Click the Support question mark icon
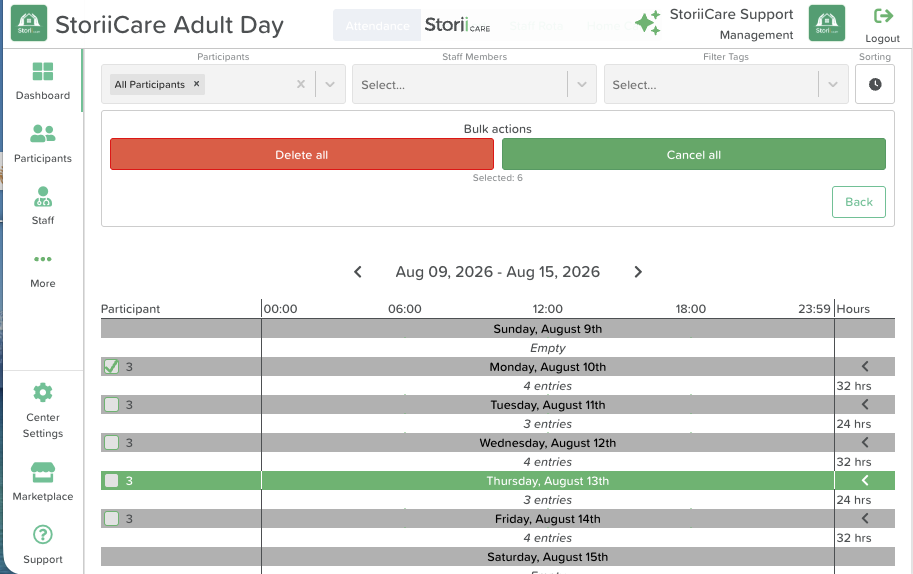Screen dimensions: 913x574 [x=43, y=534]
